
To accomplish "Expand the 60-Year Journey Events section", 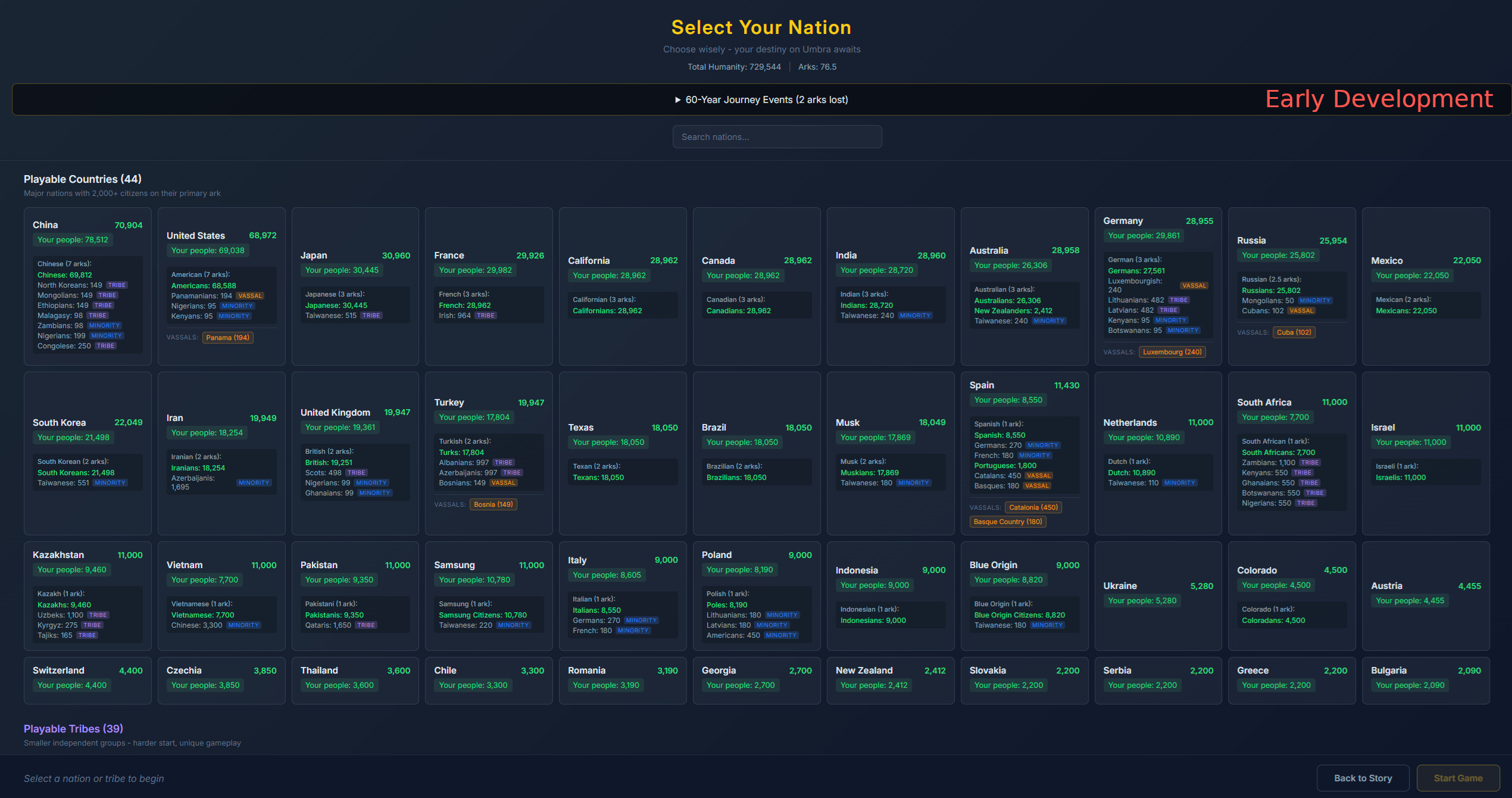I will tap(761, 99).
